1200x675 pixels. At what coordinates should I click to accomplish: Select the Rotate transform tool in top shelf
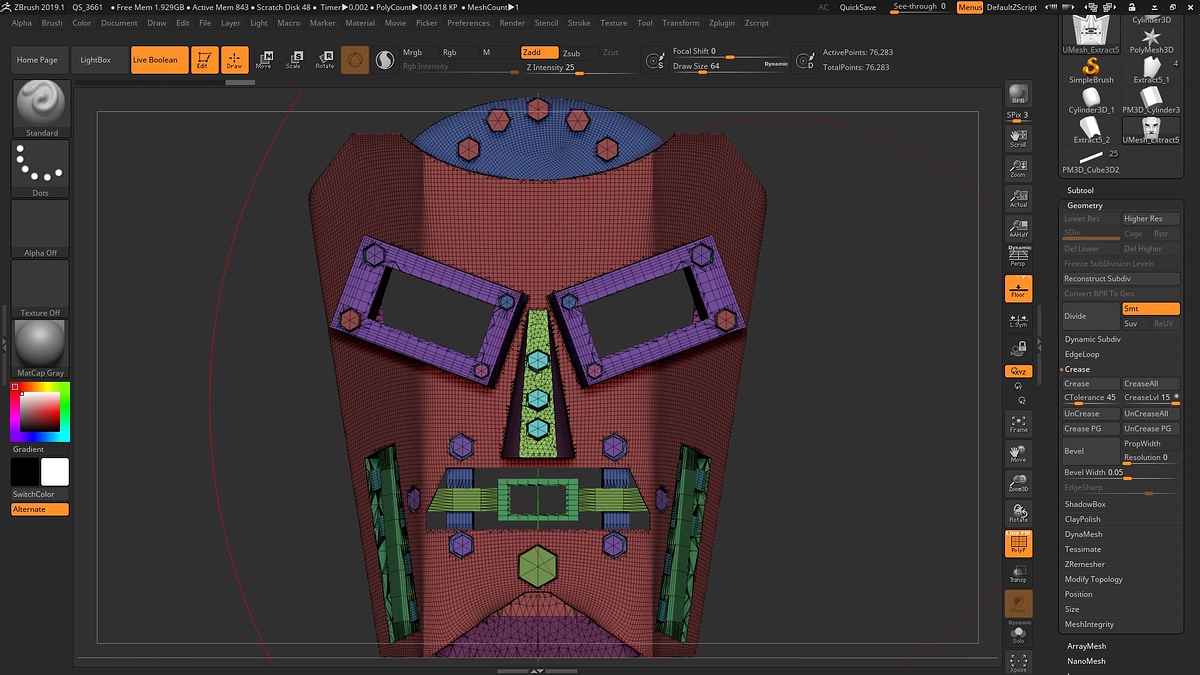tap(325, 60)
